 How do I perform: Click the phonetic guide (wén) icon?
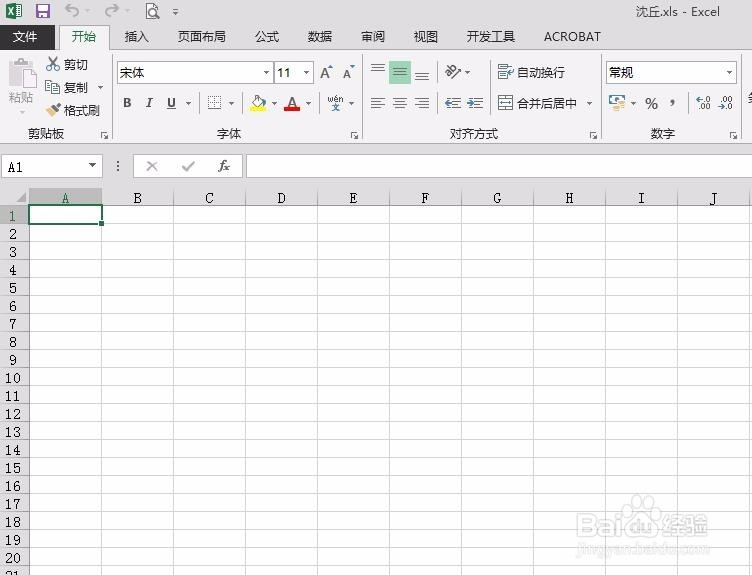[x=335, y=103]
